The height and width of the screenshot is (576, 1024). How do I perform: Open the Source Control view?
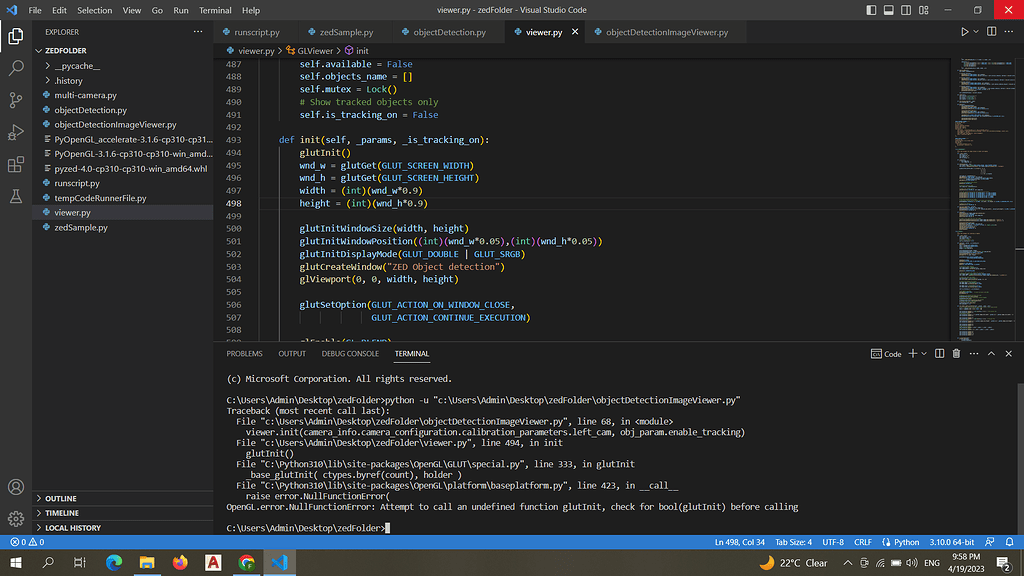coord(16,100)
